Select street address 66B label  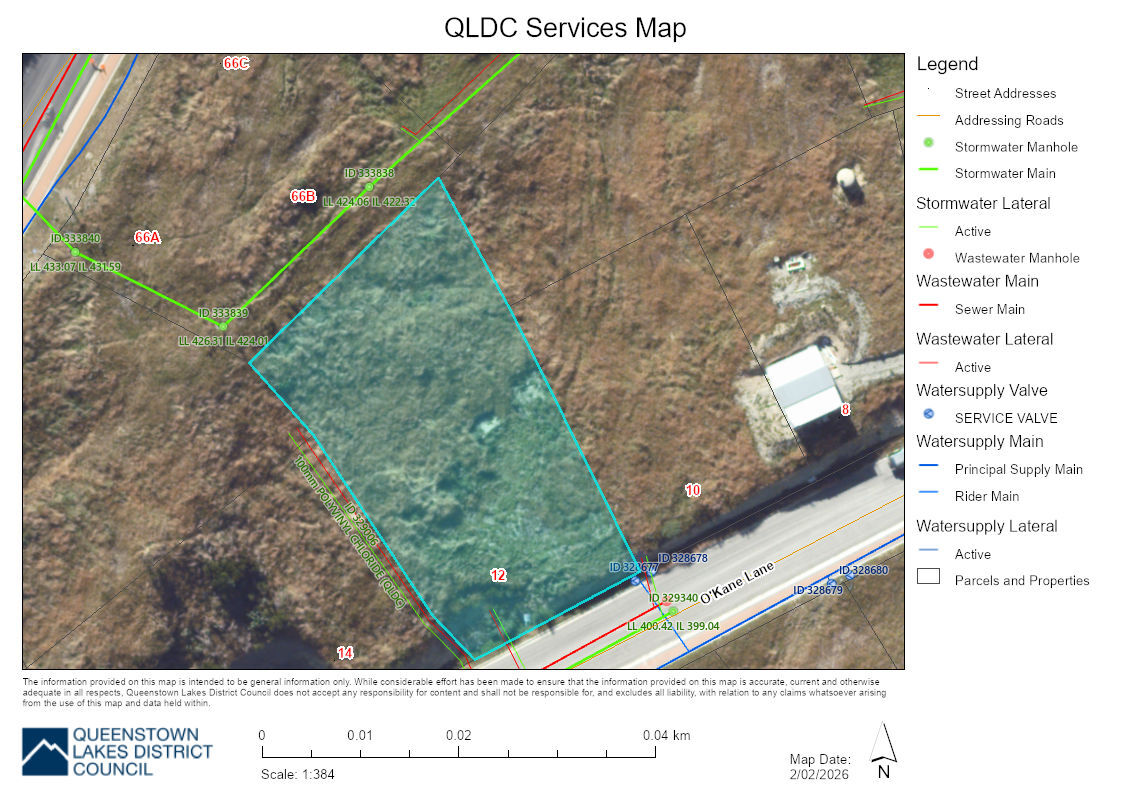tap(303, 196)
